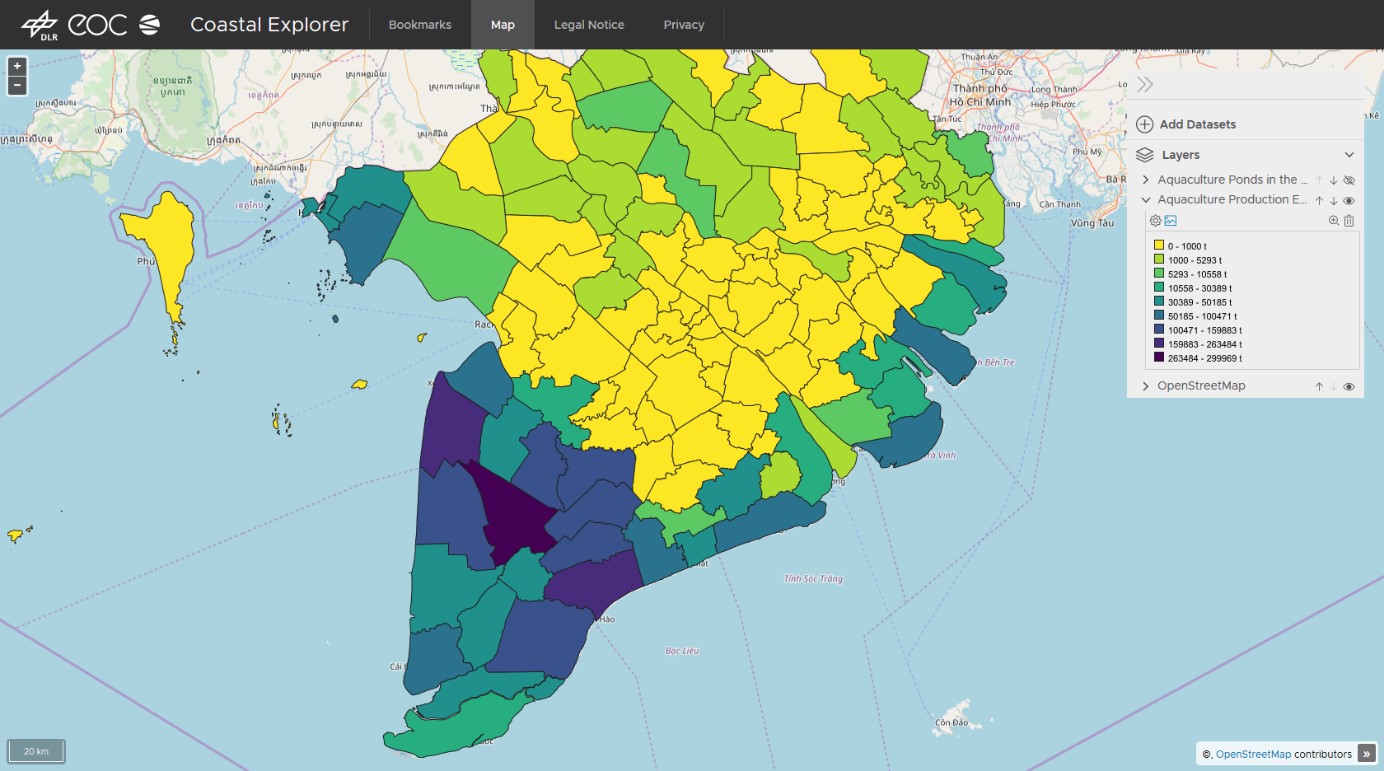Open the OpenStreetMap attribution link

click(x=1253, y=754)
